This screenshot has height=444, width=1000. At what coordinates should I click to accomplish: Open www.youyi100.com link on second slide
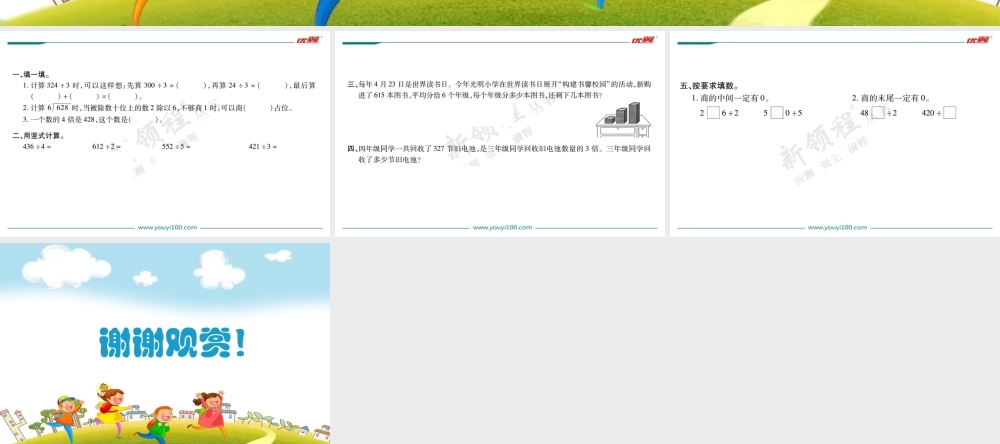503,228
